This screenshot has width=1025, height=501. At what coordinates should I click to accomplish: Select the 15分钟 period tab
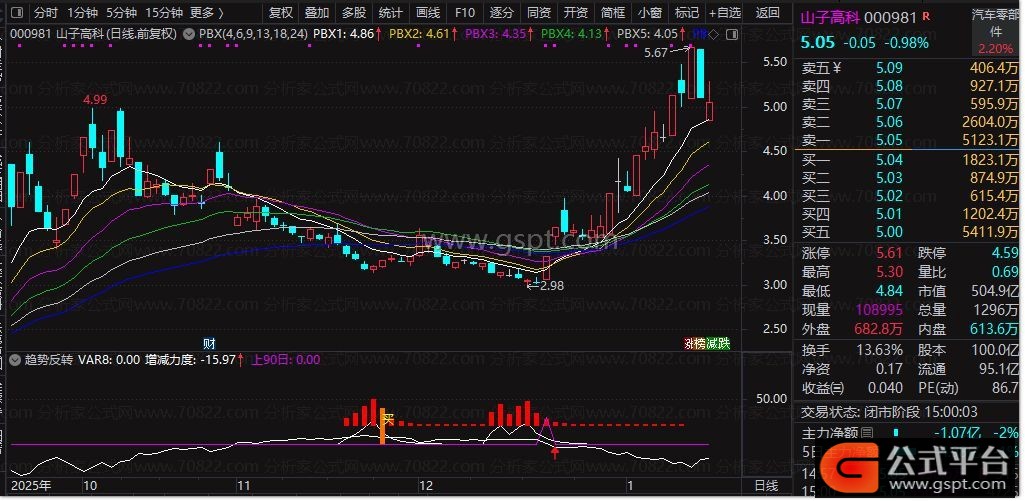pyautogui.click(x=163, y=13)
